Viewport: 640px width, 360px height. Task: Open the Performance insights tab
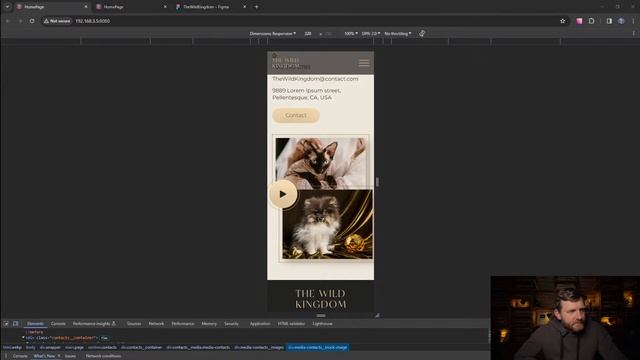click(94, 324)
